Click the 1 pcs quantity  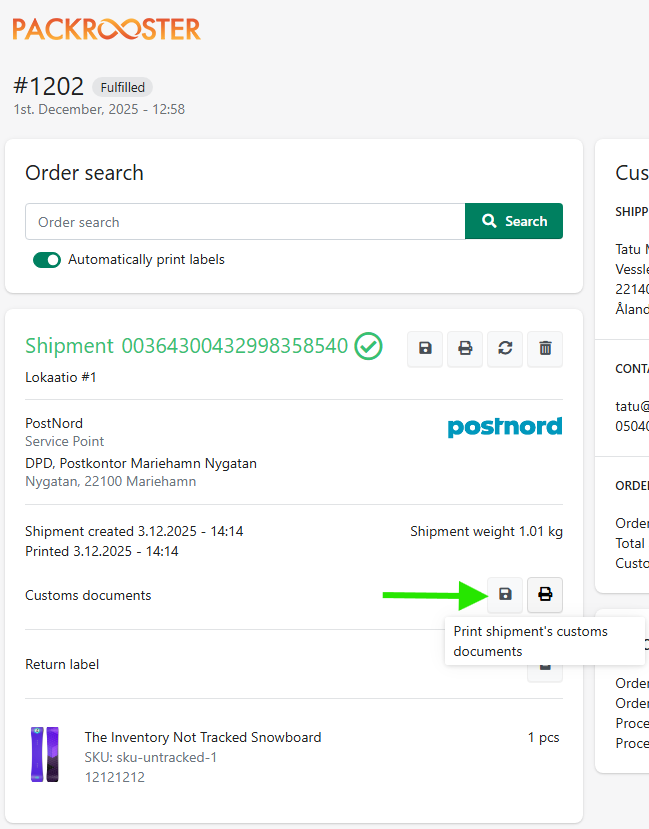click(x=543, y=737)
